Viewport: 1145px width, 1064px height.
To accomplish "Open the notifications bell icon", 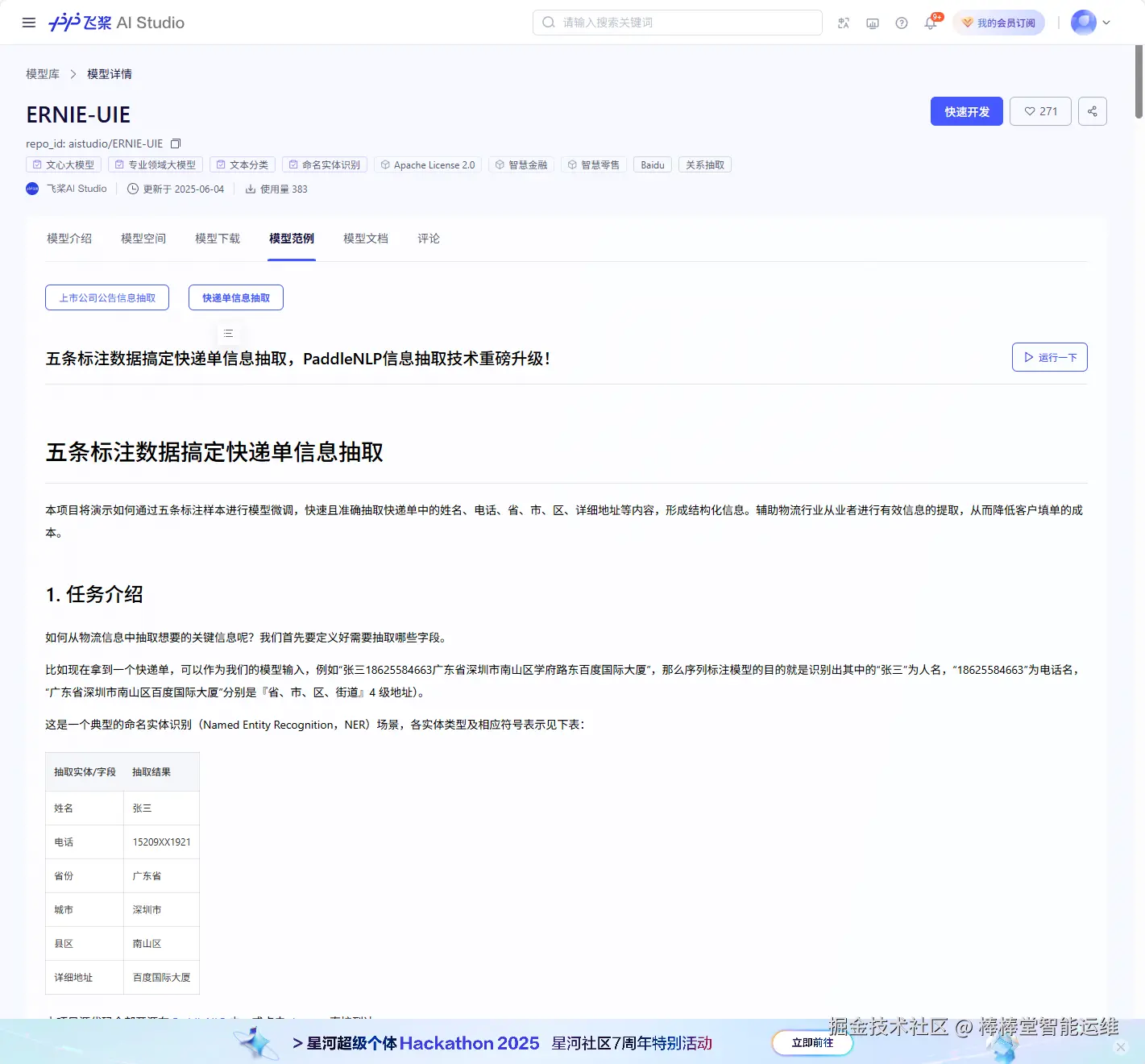I will 931,23.
